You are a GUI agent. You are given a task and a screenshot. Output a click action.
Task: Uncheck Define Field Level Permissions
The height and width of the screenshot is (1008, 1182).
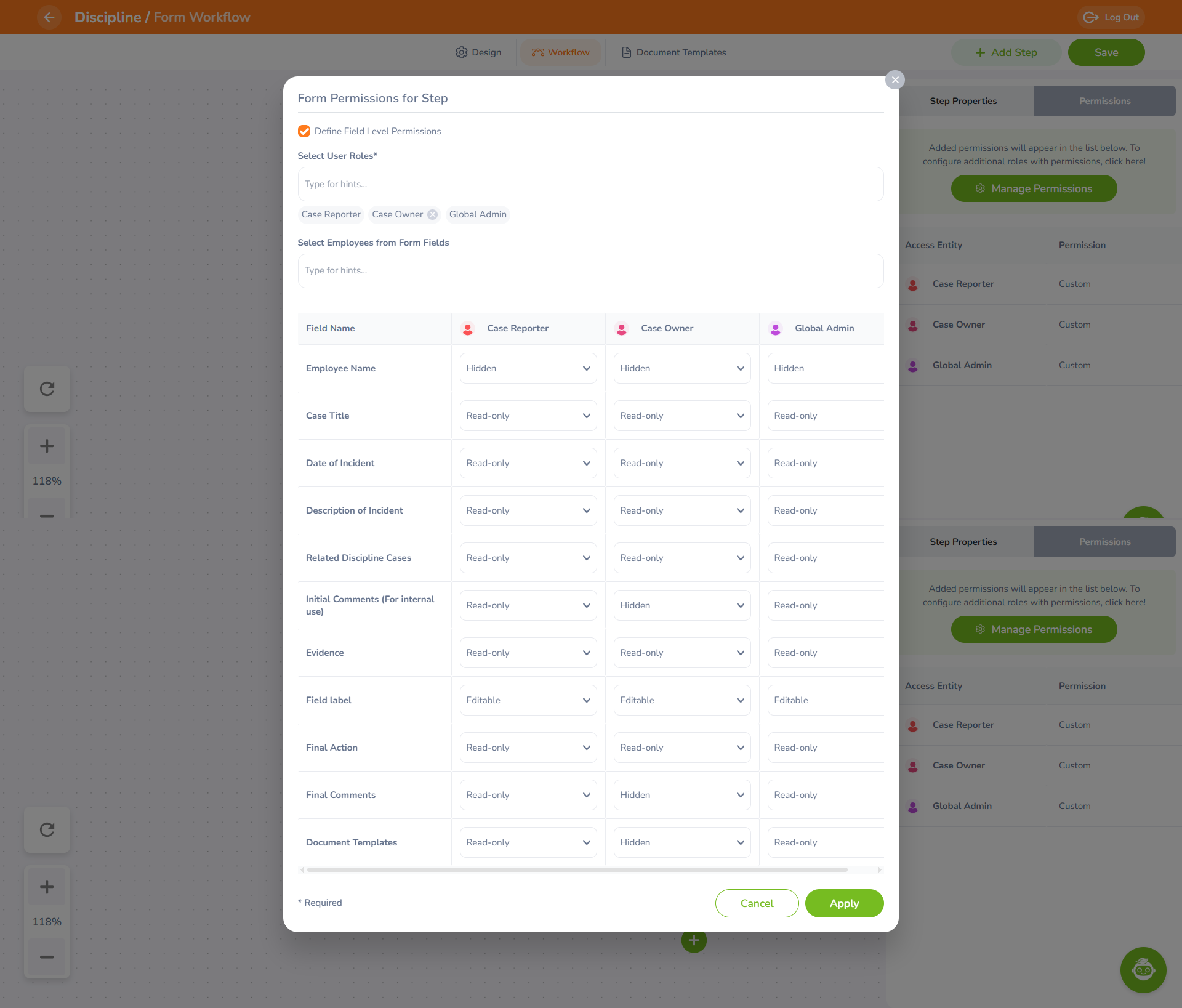(304, 131)
